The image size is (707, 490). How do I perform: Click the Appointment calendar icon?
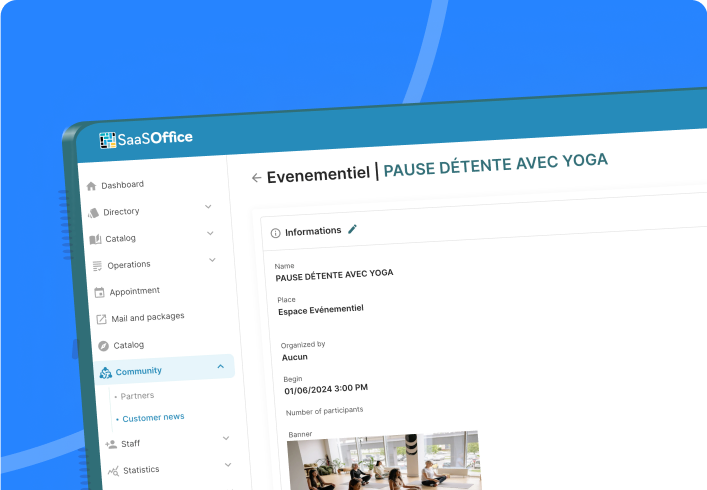99,293
